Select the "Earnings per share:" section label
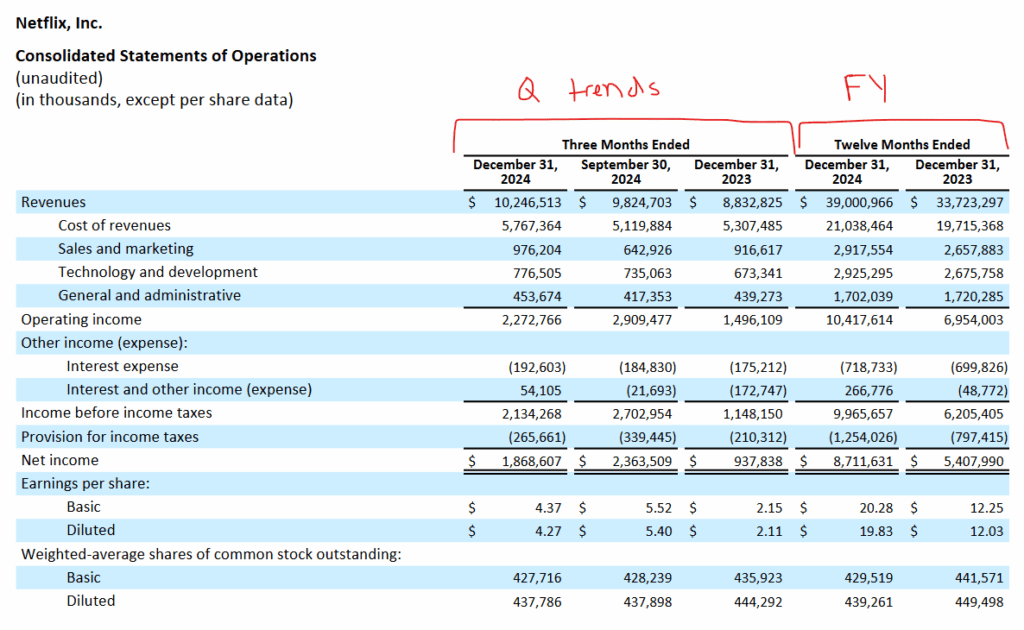Image resolution: width=1024 pixels, height=630 pixels. click(85, 484)
